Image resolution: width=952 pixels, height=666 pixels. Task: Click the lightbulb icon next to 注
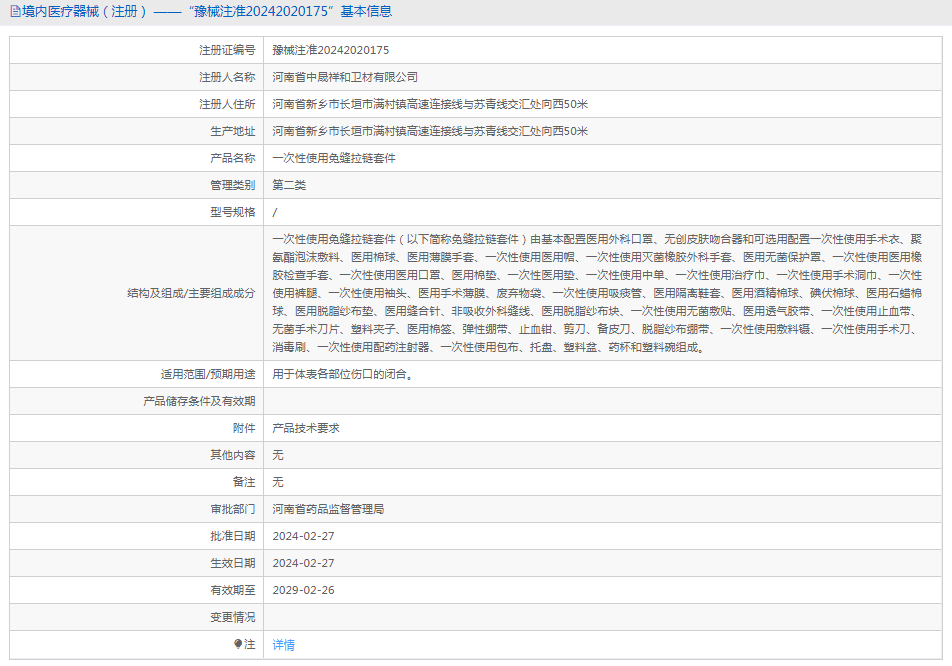(238, 644)
